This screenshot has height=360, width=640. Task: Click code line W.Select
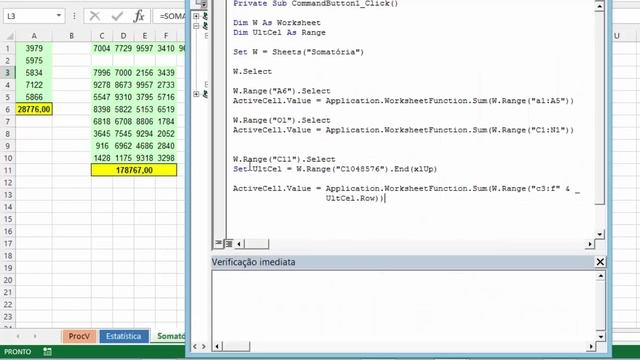[252, 71]
